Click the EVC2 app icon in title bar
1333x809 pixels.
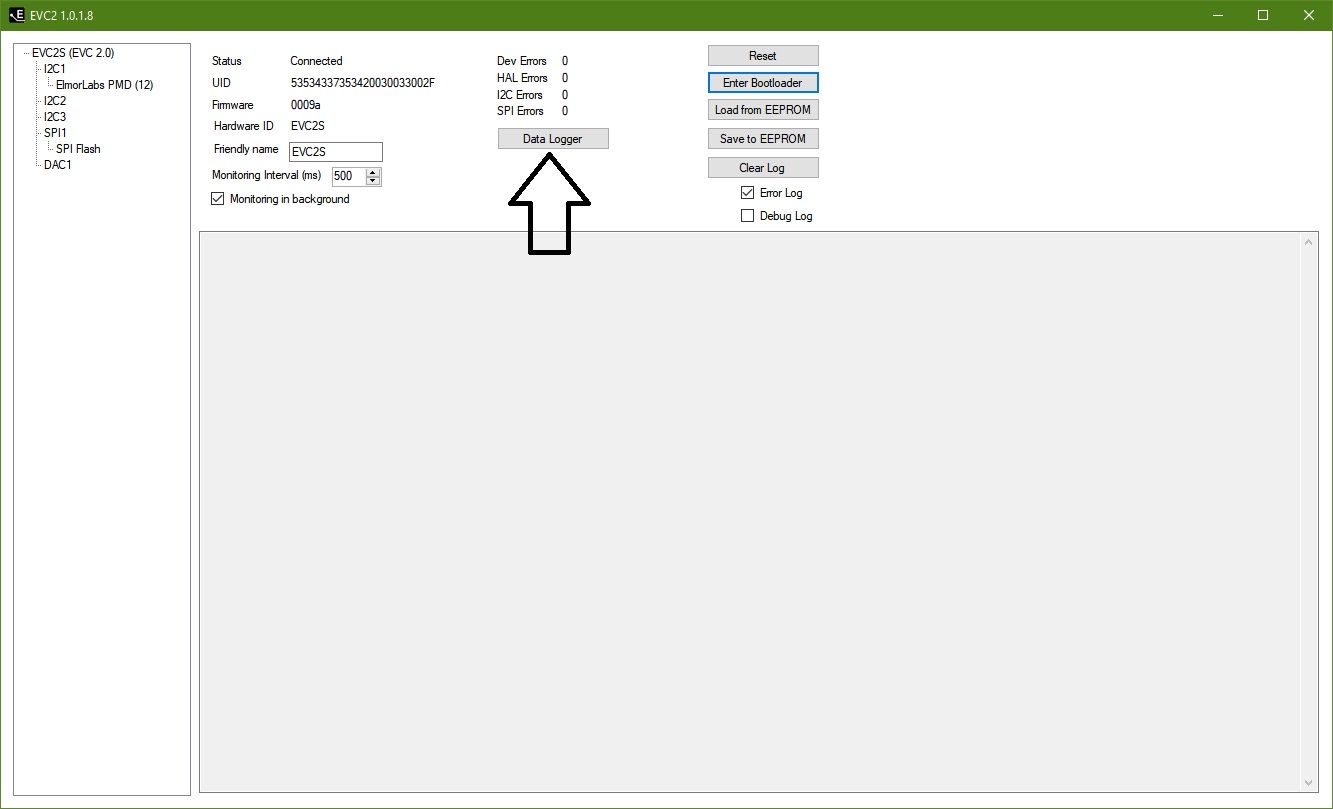coord(17,15)
